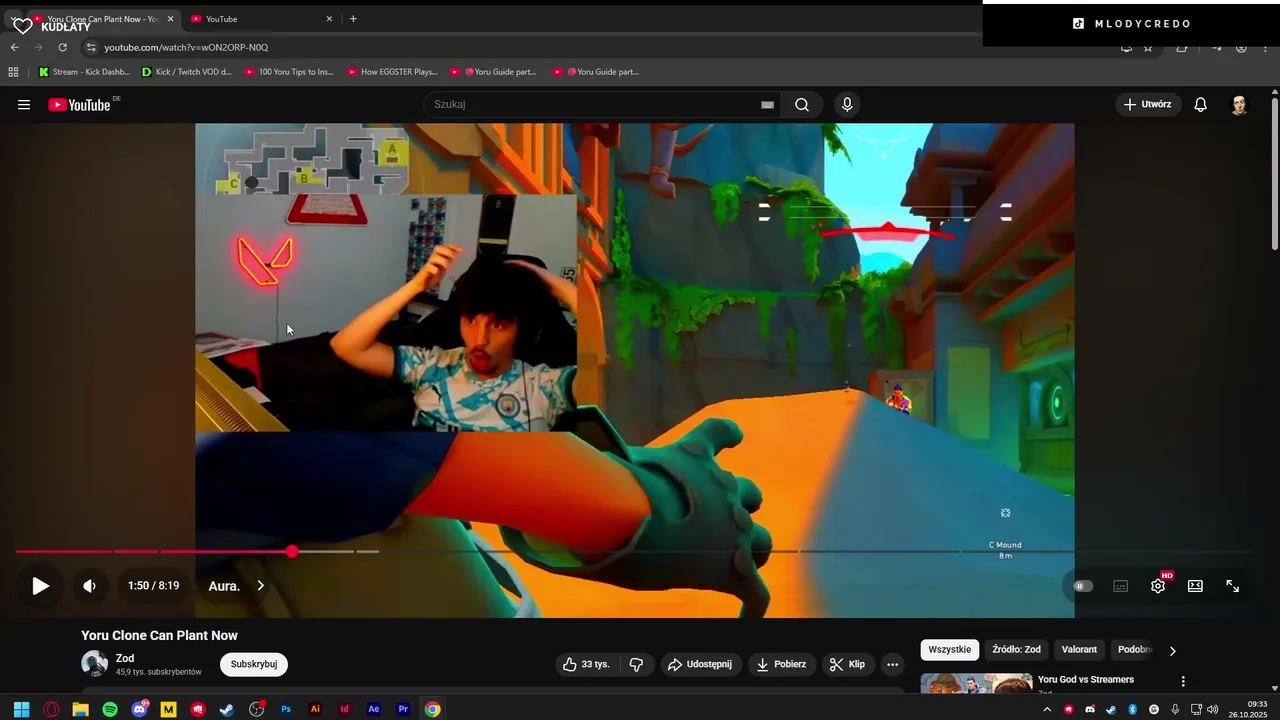This screenshot has height=720, width=1280.
Task: Open Photoshop from the taskbar
Action: point(286,709)
